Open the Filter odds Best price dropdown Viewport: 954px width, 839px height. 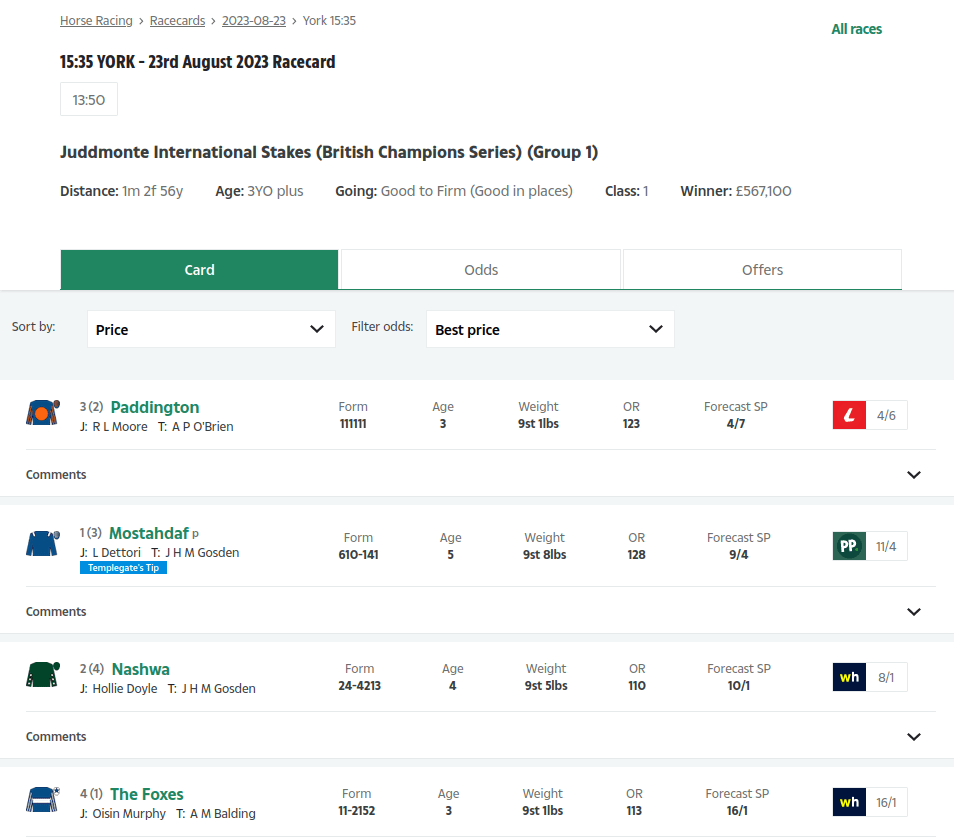(x=550, y=329)
